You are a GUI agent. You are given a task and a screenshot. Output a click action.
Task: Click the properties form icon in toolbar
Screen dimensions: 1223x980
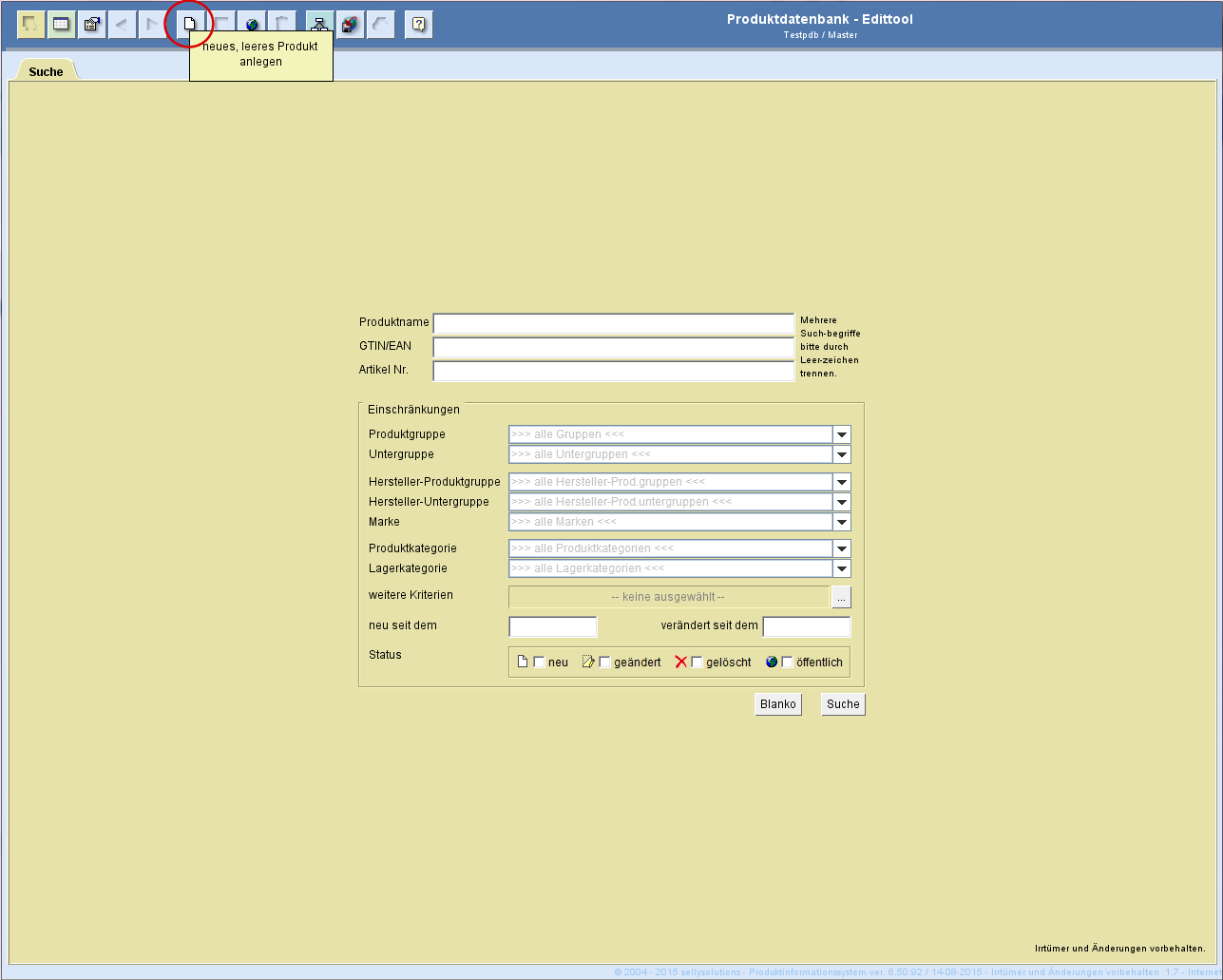click(92, 24)
